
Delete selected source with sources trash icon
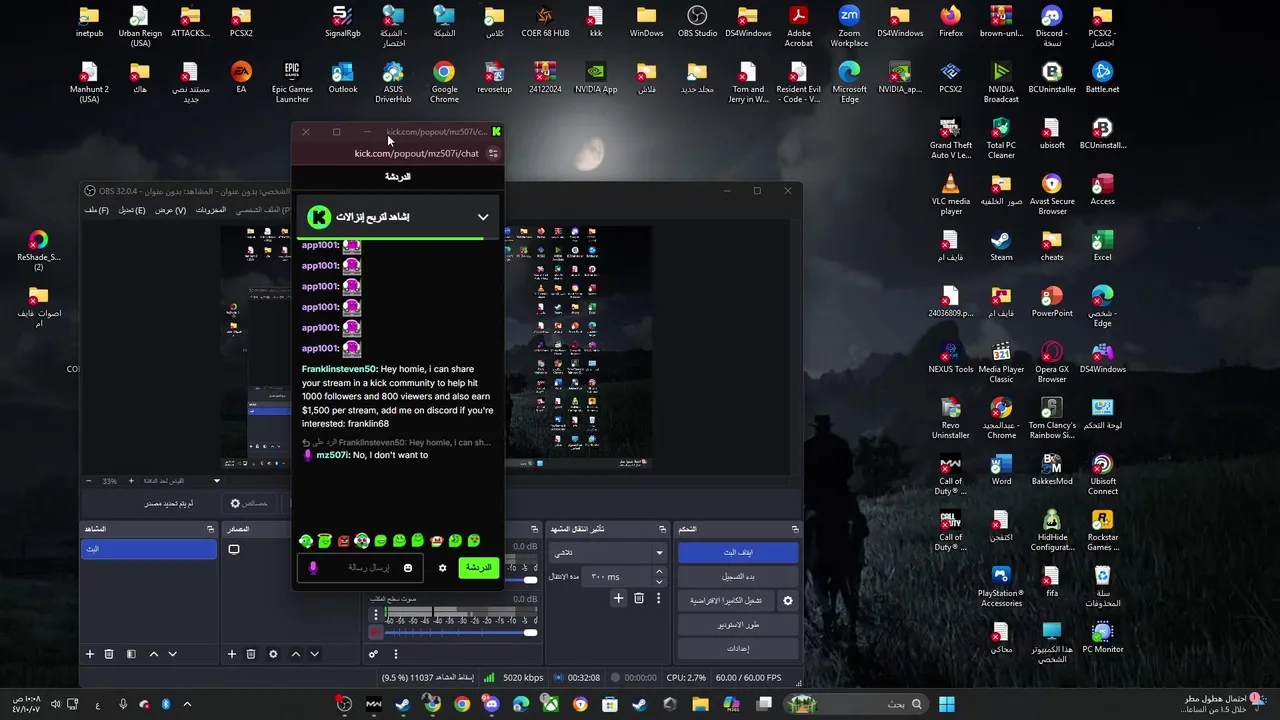[x=251, y=654]
